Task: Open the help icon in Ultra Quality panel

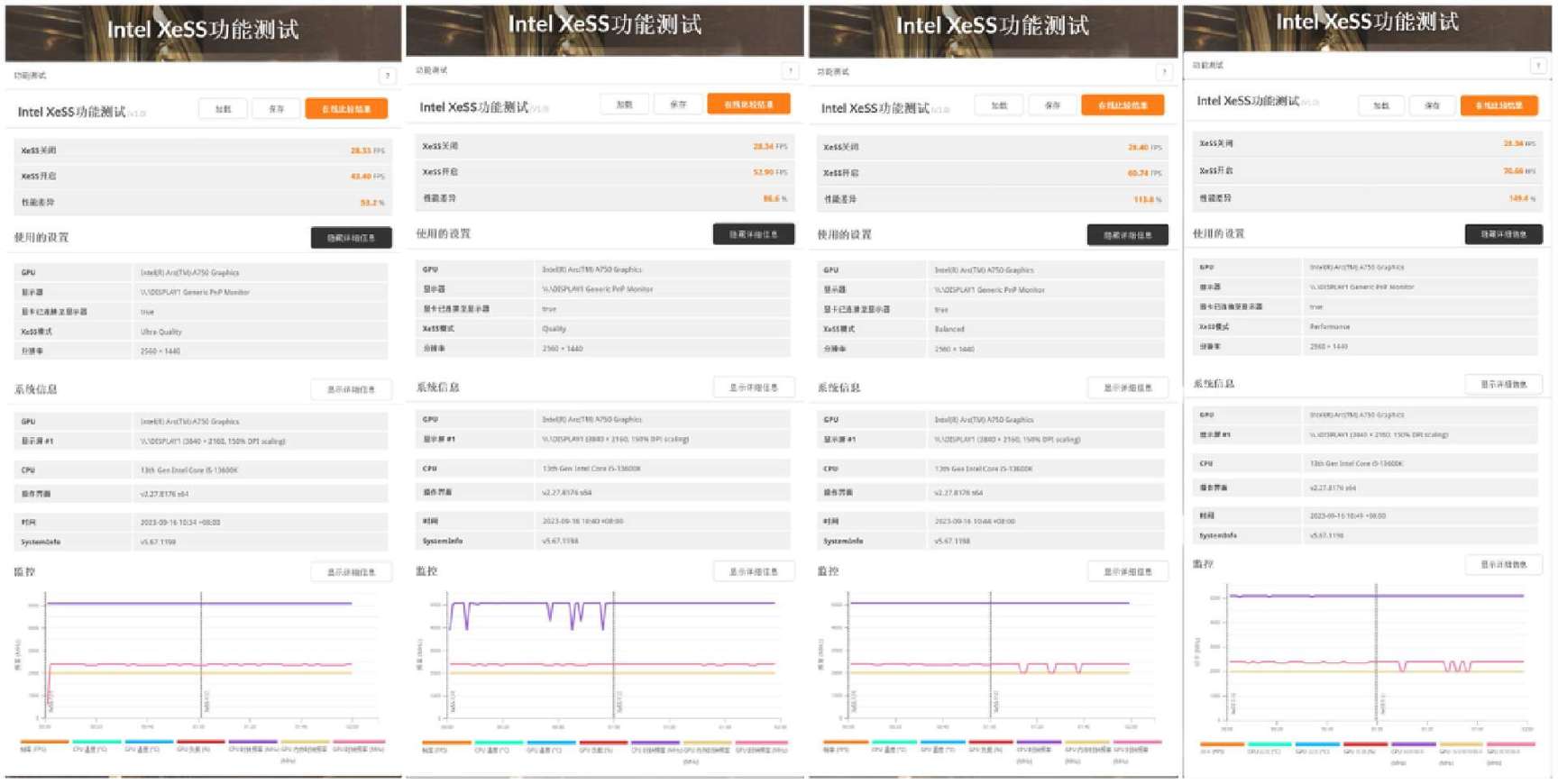Action: (x=387, y=76)
